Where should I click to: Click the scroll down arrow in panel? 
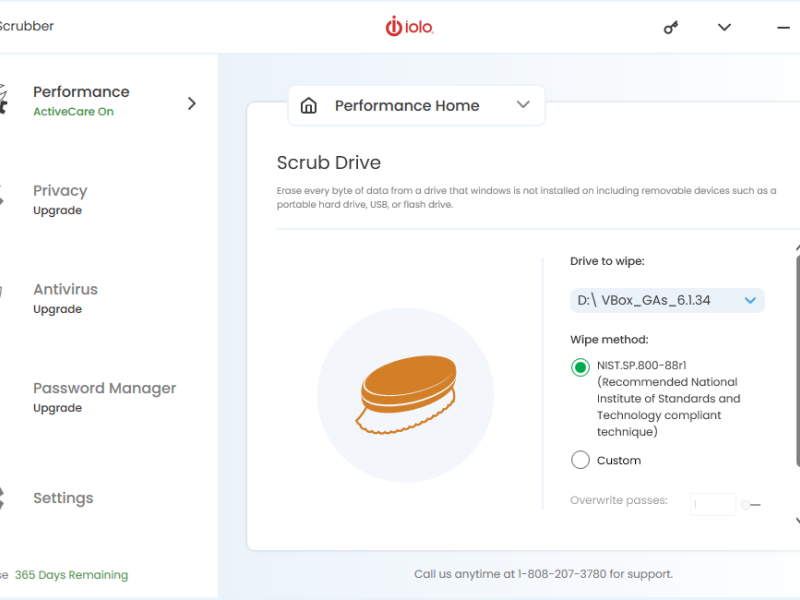797,520
